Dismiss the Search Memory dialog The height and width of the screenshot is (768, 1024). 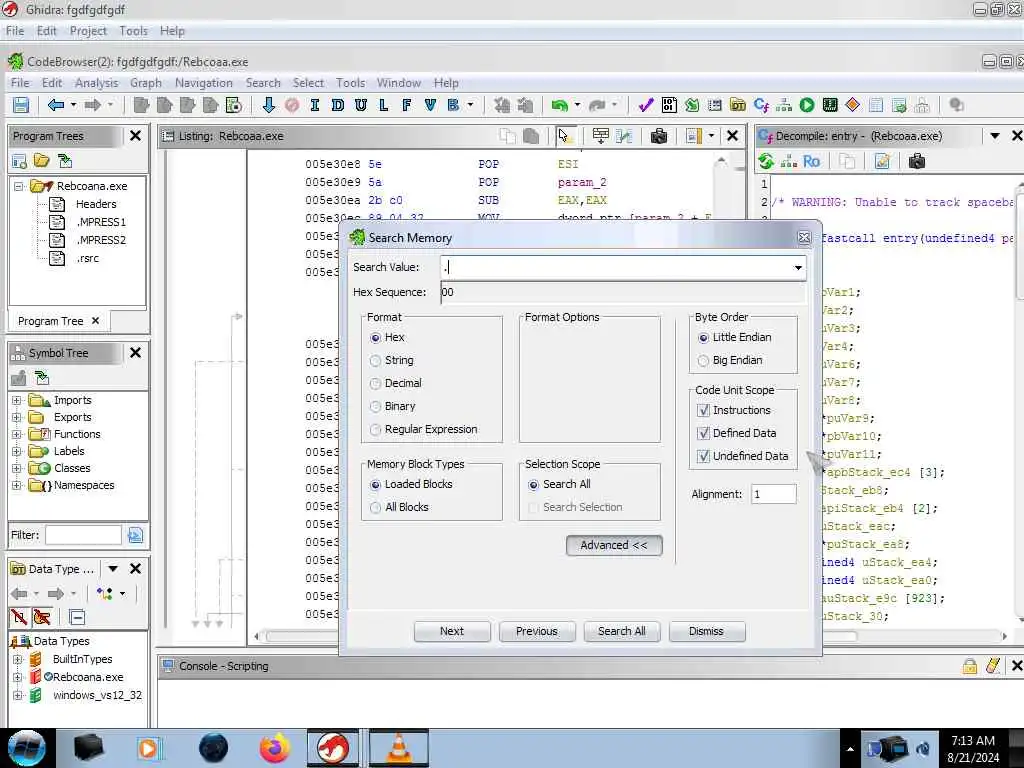pos(707,632)
